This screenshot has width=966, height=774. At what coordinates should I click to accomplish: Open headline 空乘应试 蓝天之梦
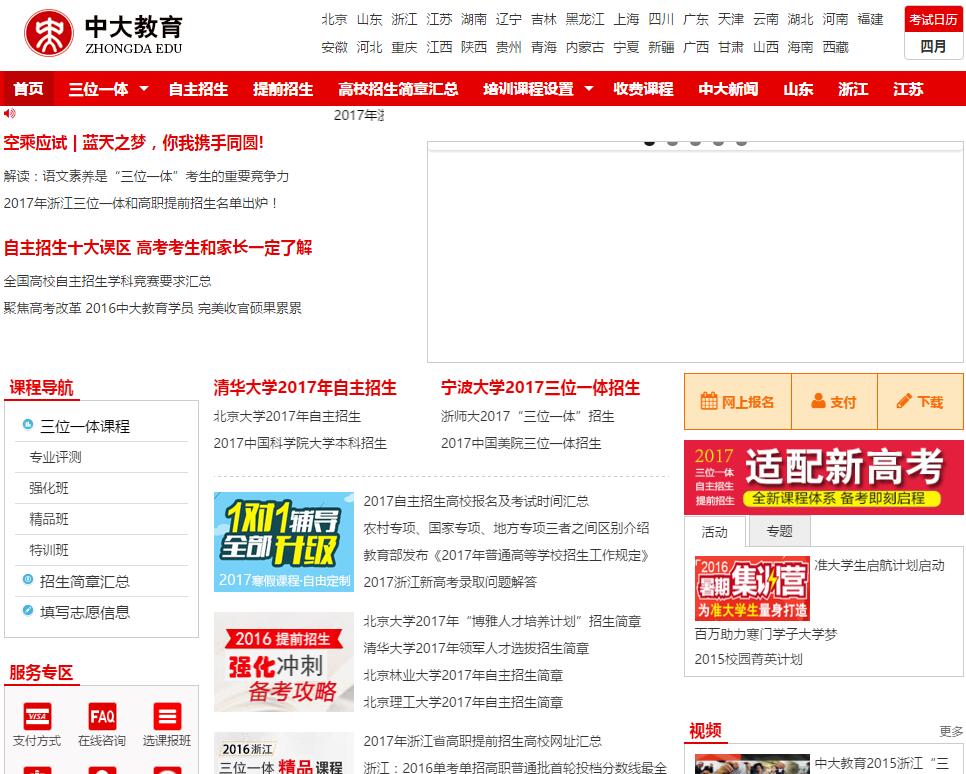point(134,143)
